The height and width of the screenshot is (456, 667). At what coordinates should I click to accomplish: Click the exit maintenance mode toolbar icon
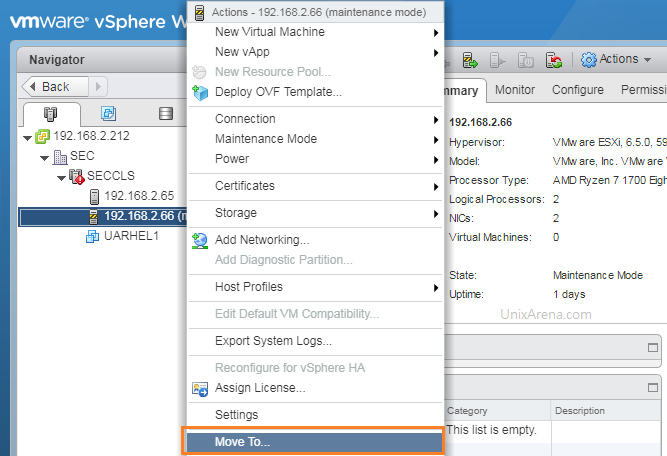pyautogui.click(x=470, y=60)
